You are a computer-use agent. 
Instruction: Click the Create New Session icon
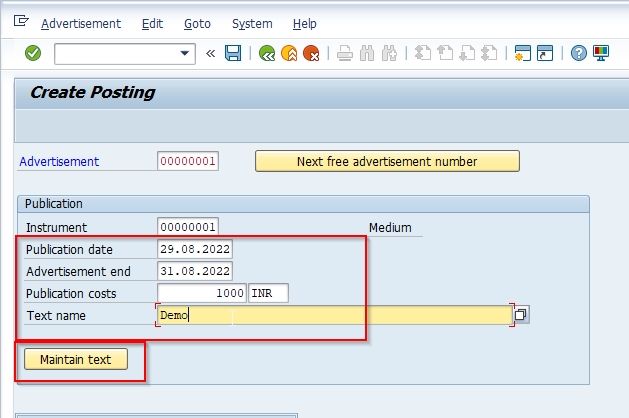tap(523, 53)
